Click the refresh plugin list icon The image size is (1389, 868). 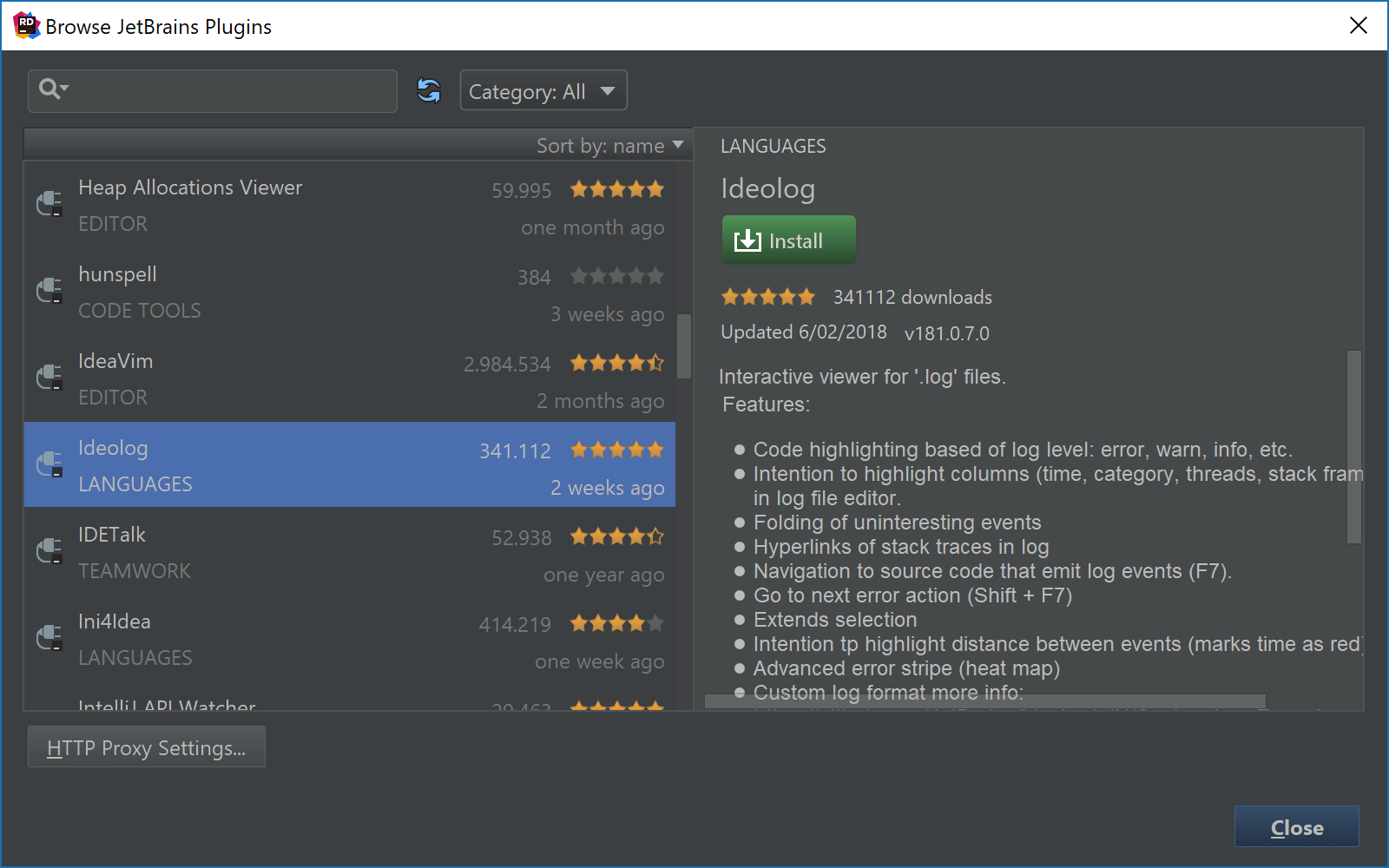click(x=429, y=90)
